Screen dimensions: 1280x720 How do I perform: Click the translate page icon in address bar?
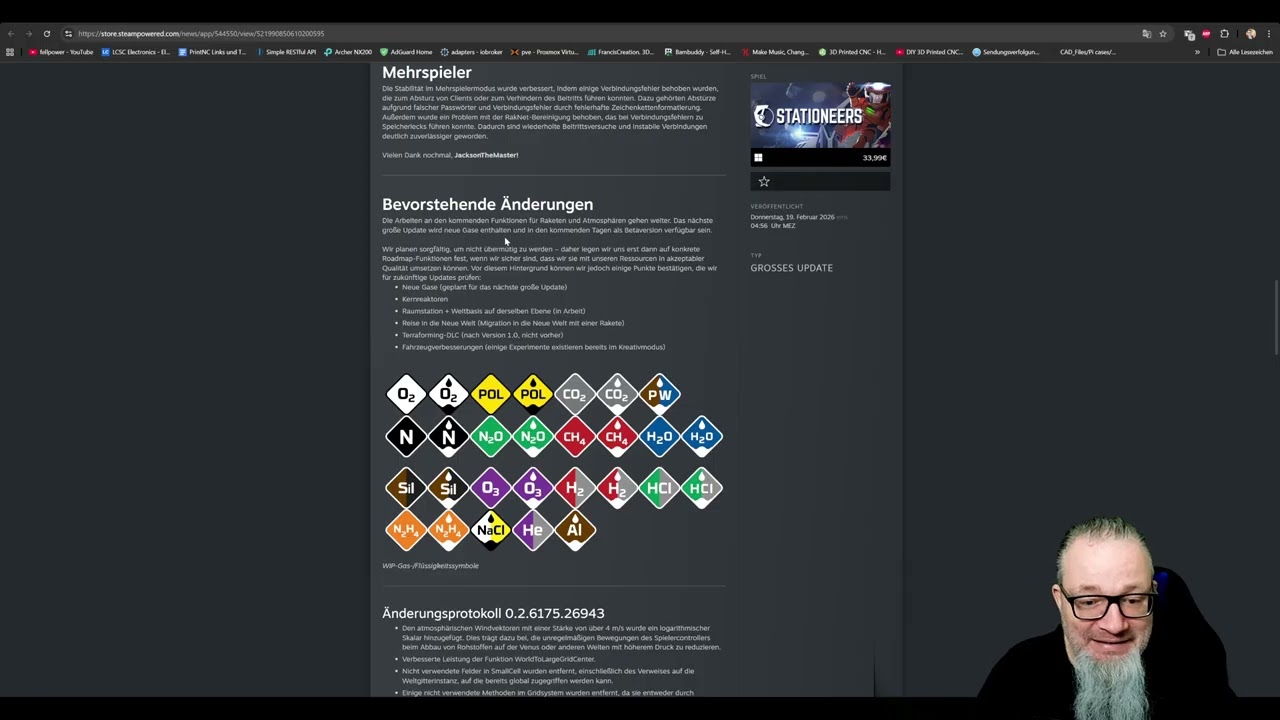(1146, 34)
